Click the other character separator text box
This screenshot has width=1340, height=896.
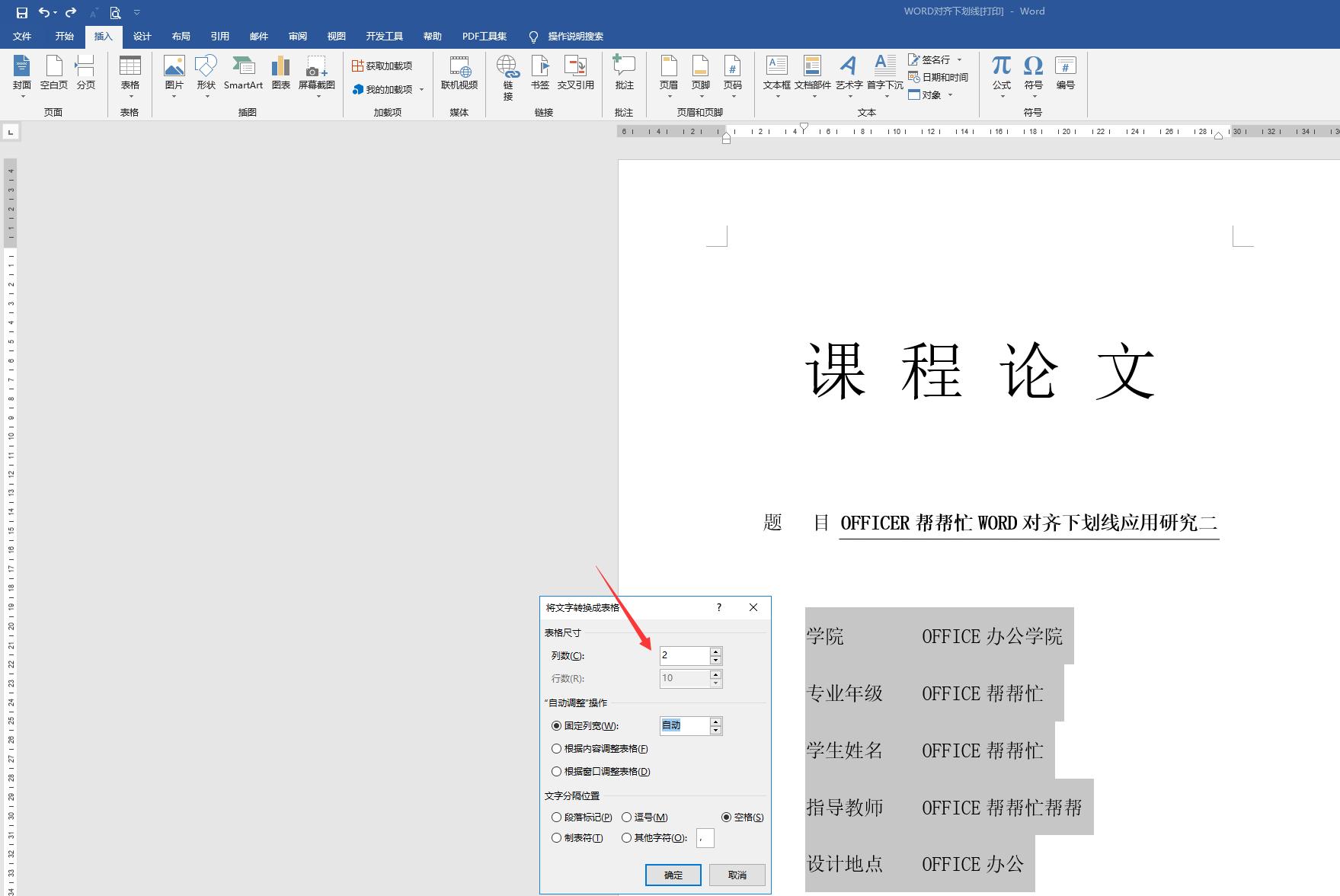pyautogui.click(x=705, y=838)
